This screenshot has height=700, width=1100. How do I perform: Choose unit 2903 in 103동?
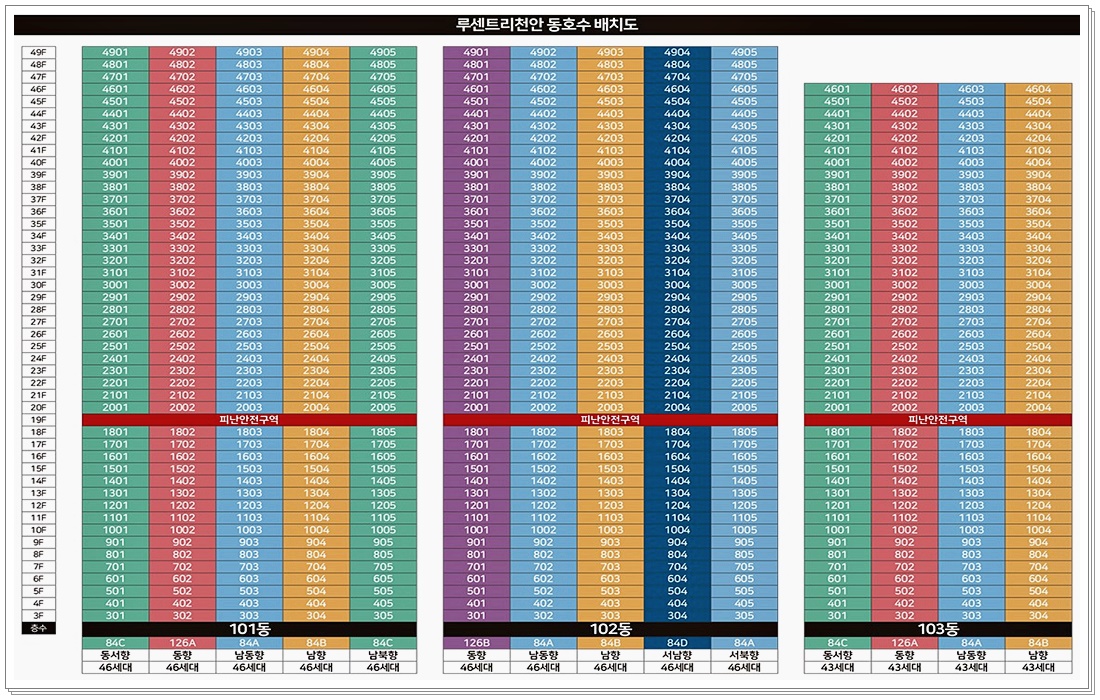pos(972,297)
